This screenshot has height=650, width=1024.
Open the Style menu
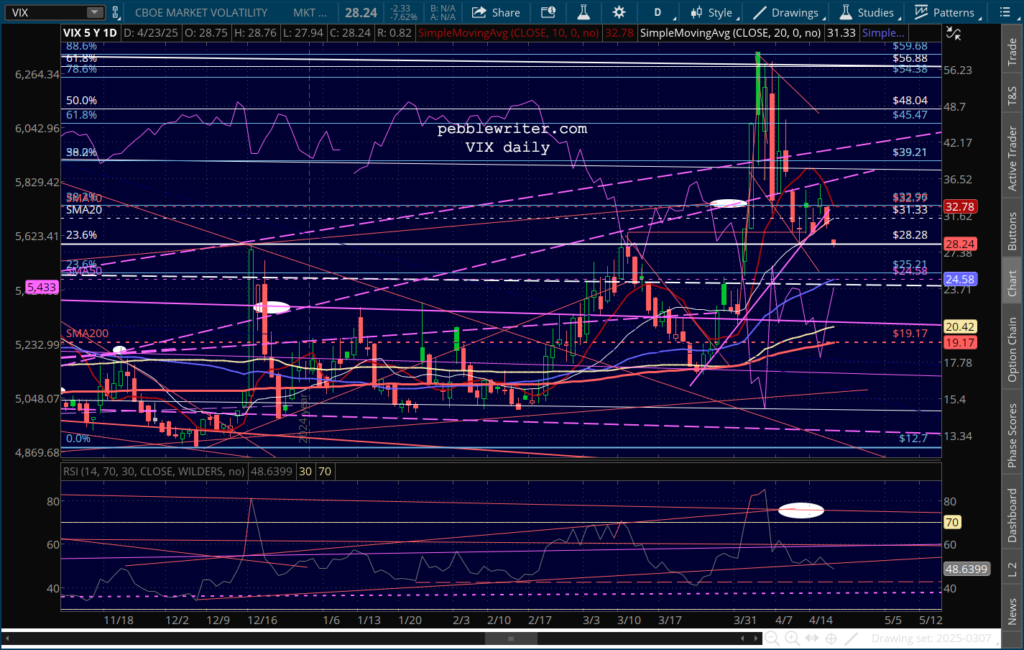point(711,12)
